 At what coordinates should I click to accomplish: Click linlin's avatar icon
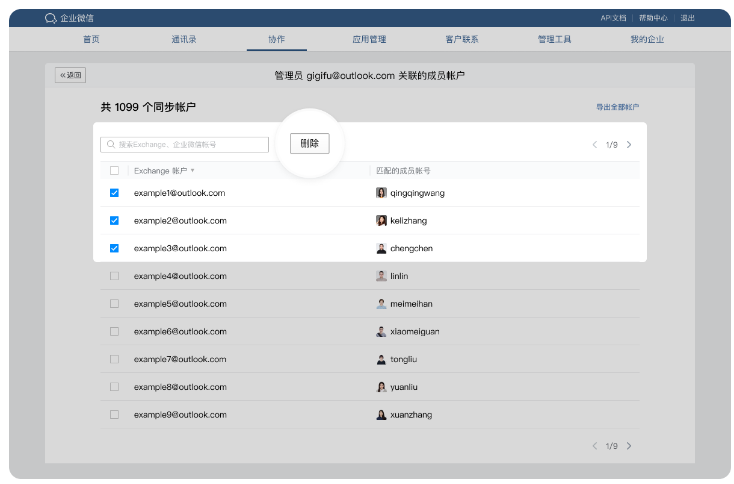(x=381, y=276)
